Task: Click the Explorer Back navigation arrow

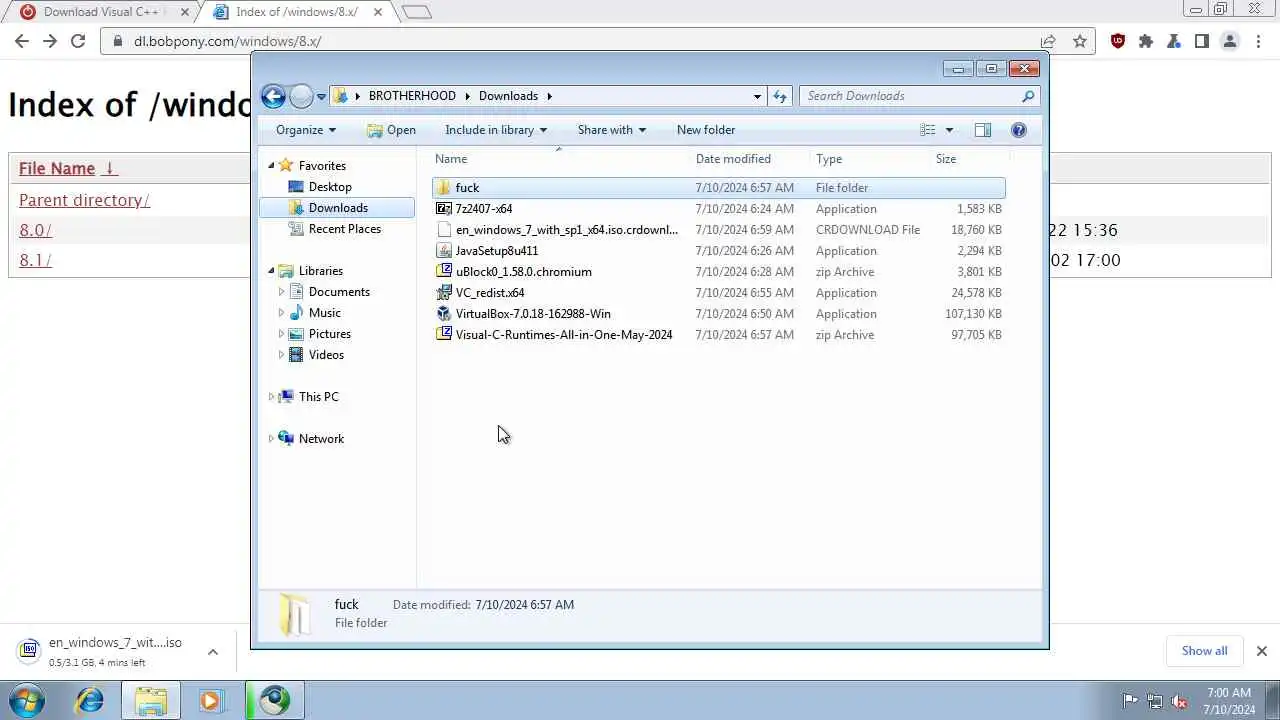Action: pos(273,96)
